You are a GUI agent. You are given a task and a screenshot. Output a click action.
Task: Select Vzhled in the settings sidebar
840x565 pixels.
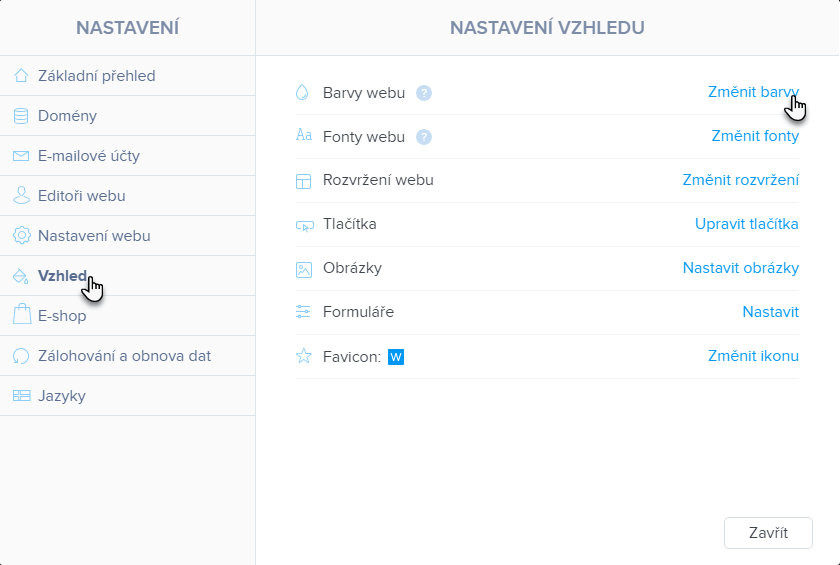pyautogui.click(x=128, y=276)
